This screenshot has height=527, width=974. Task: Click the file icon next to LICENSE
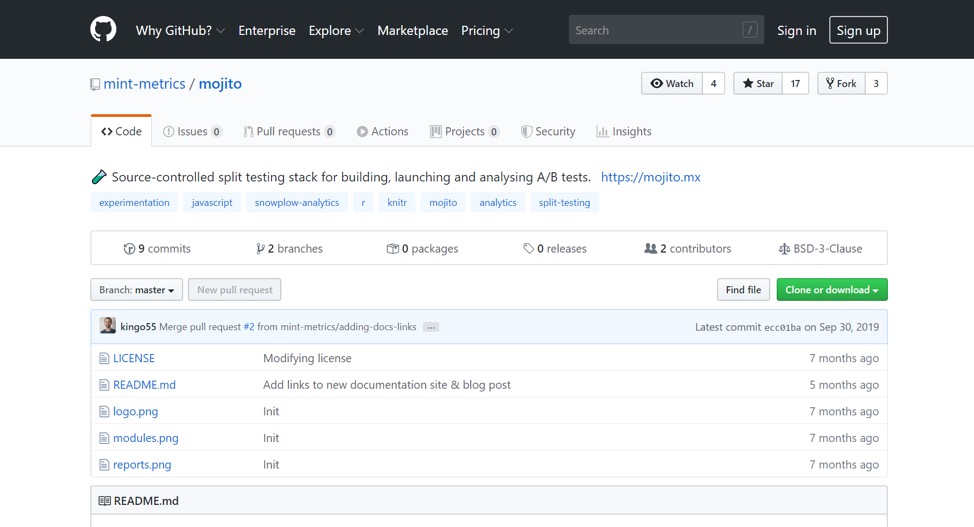coord(104,359)
